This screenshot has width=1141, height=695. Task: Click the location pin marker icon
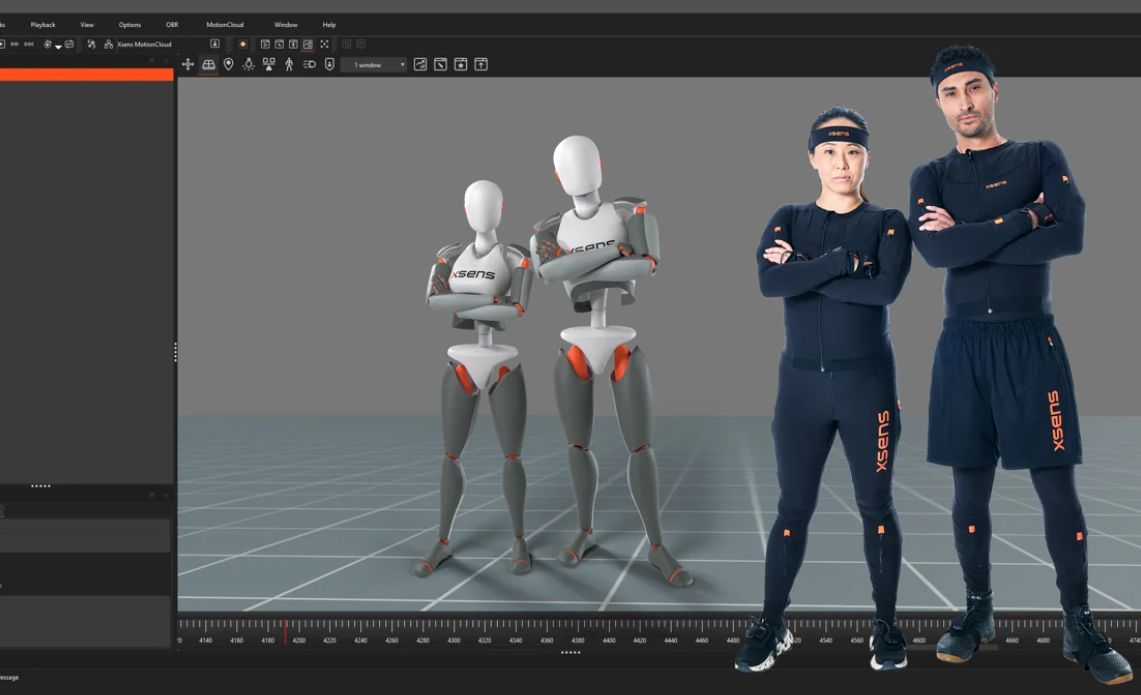[228, 65]
